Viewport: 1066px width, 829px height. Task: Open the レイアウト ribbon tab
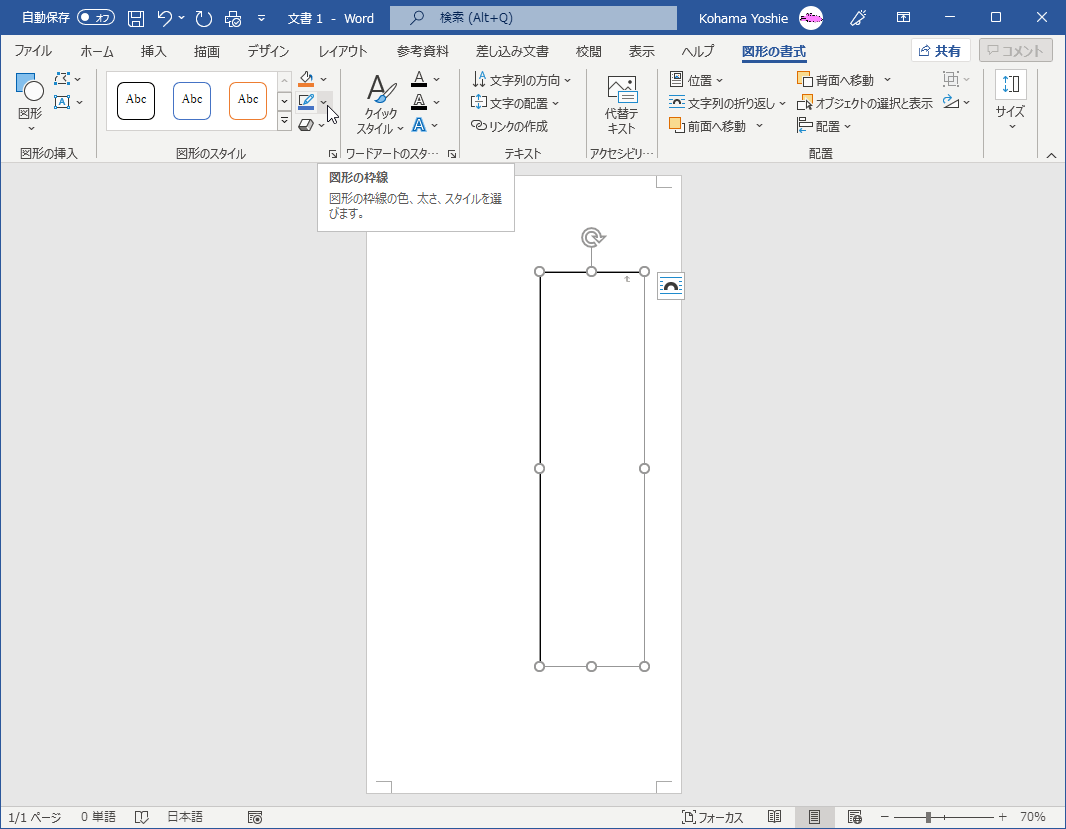(x=343, y=52)
